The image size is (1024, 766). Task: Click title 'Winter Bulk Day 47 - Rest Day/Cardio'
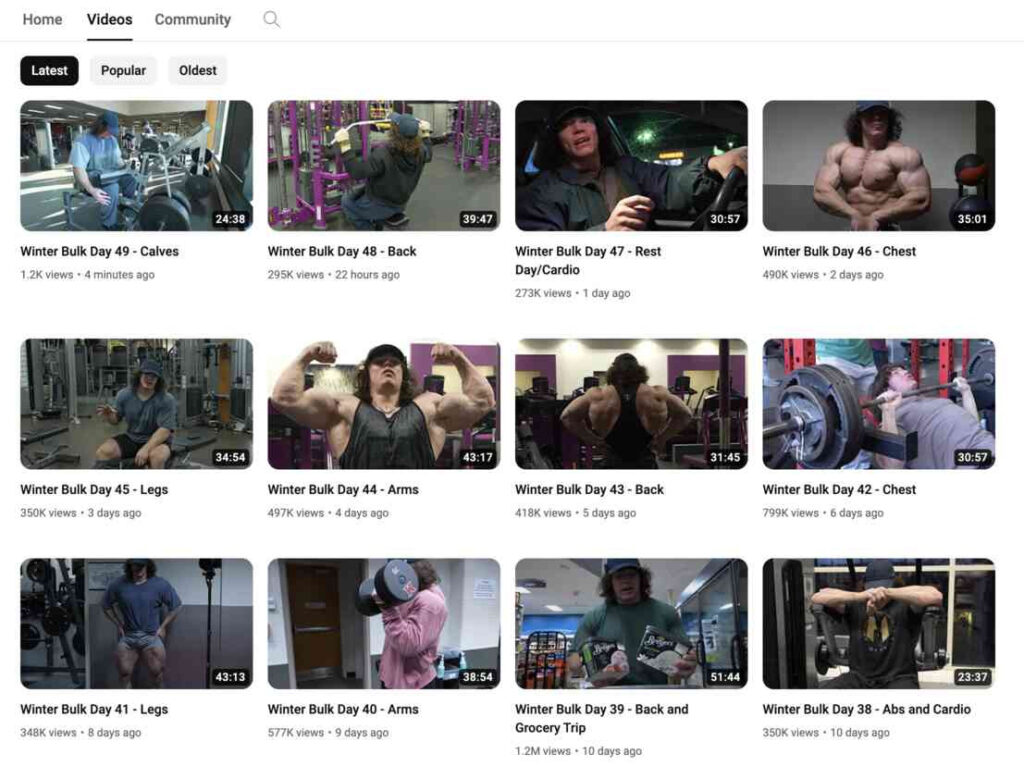click(x=588, y=261)
